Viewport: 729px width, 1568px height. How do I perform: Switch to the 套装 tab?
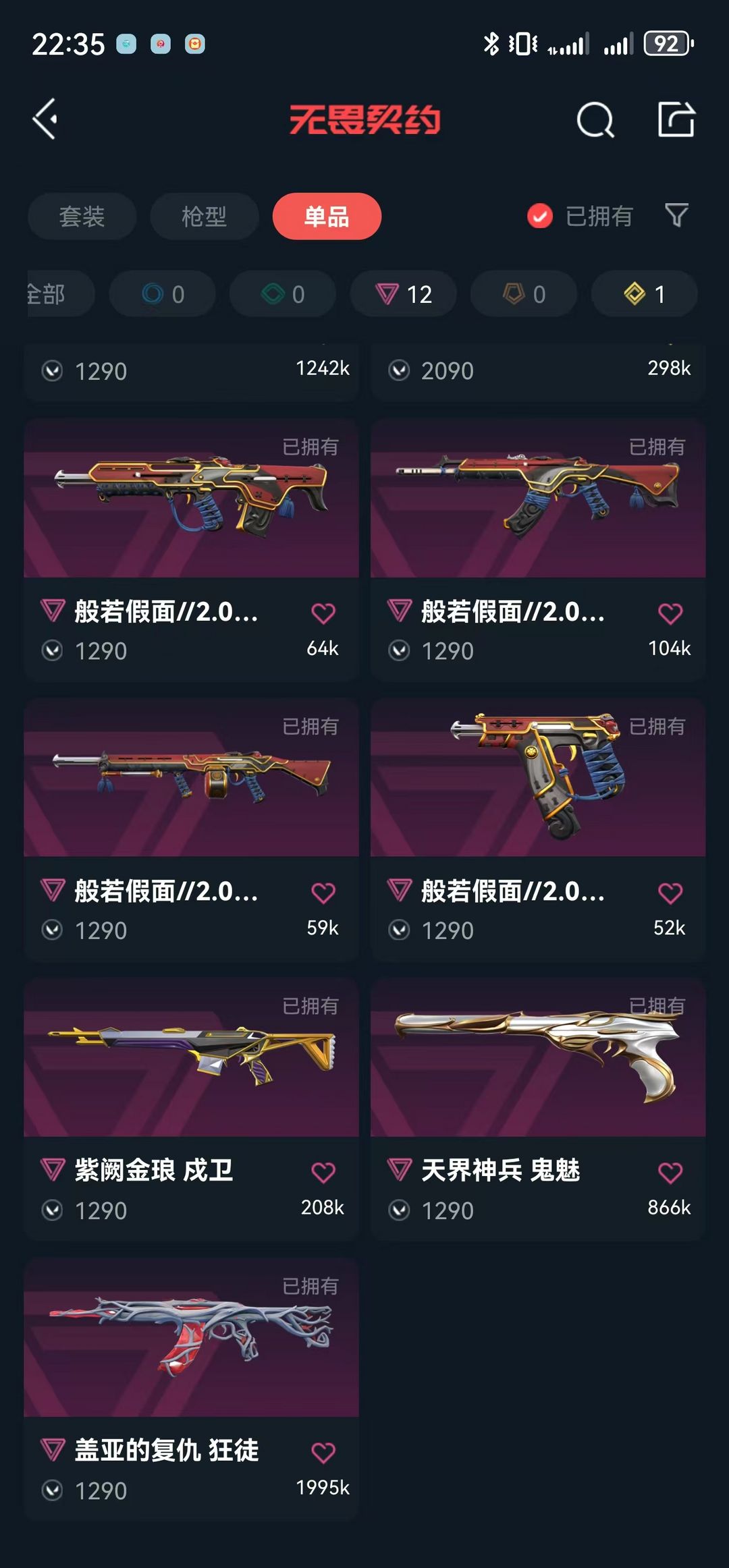click(x=82, y=216)
